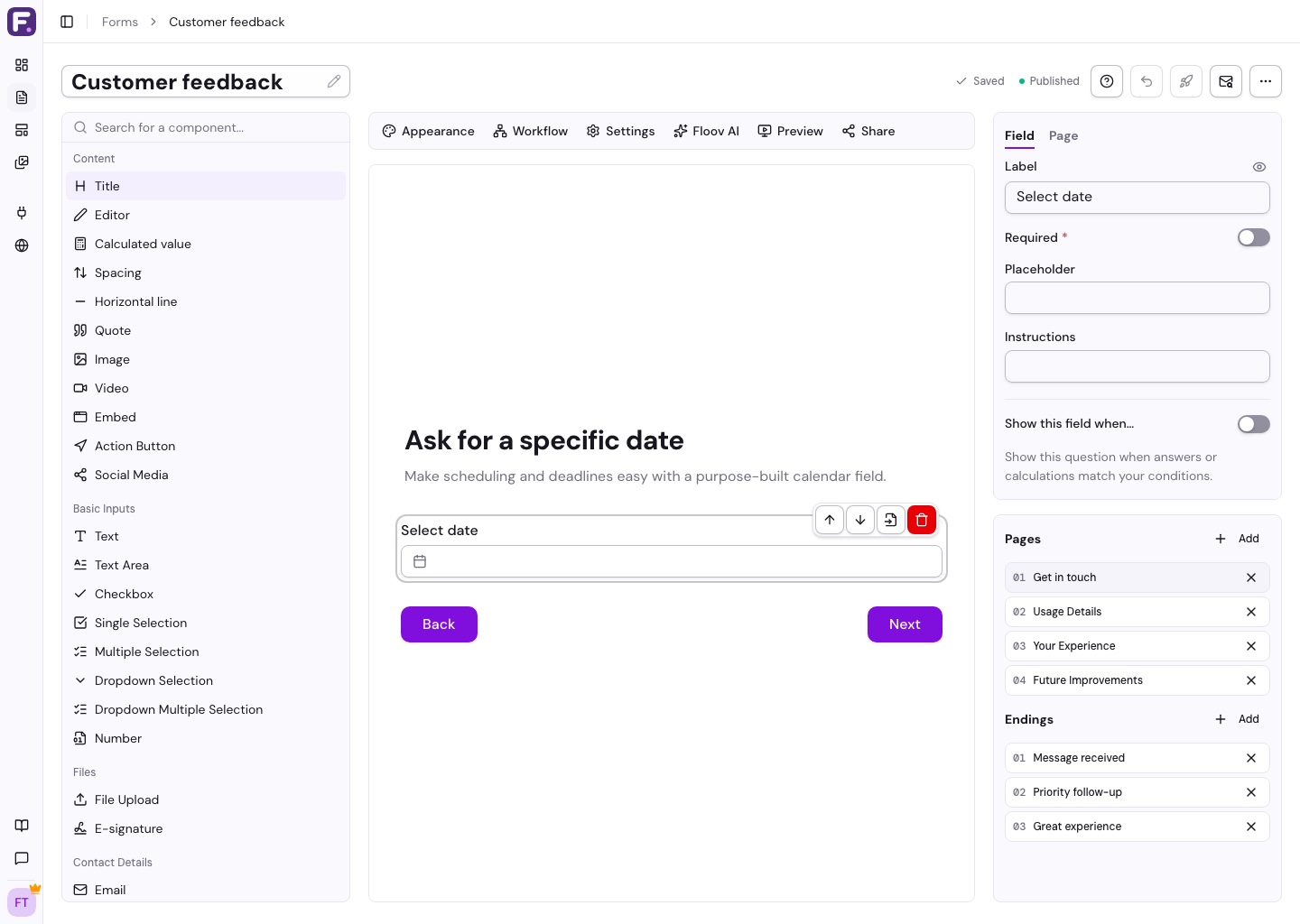The image size is (1300, 924).
Task: Click the Floov logo icon
Action: [x=22, y=22]
